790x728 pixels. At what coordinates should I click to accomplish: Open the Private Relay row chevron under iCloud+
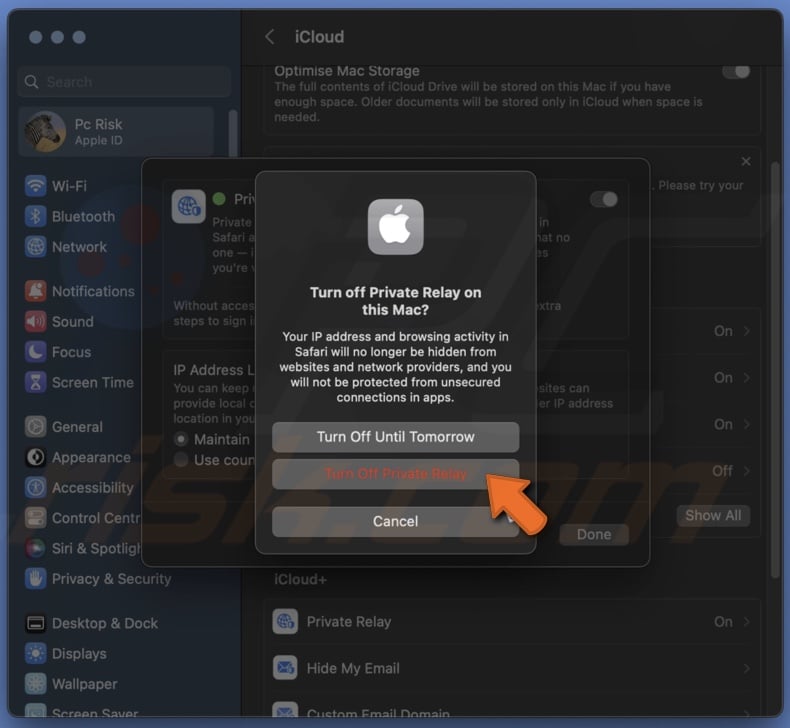(747, 622)
